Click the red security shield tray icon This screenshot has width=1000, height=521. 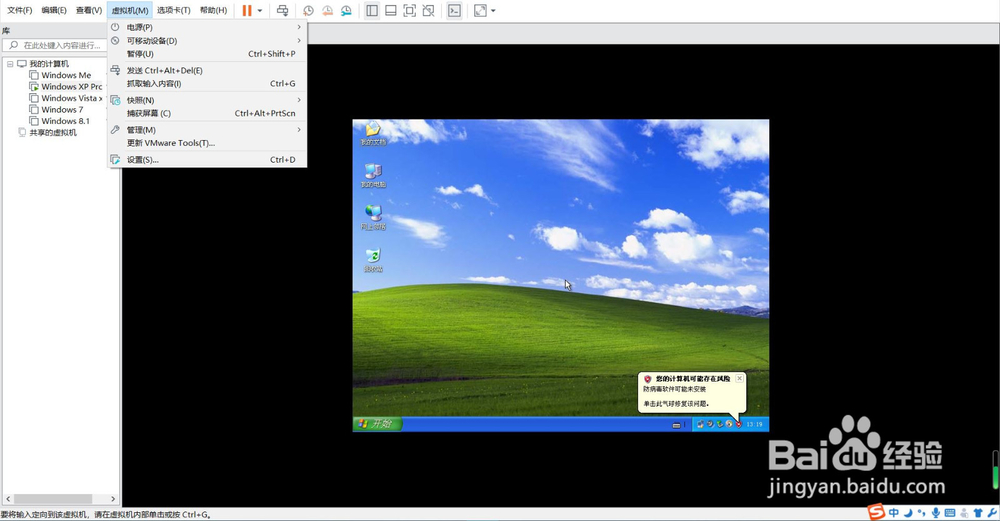[739, 424]
